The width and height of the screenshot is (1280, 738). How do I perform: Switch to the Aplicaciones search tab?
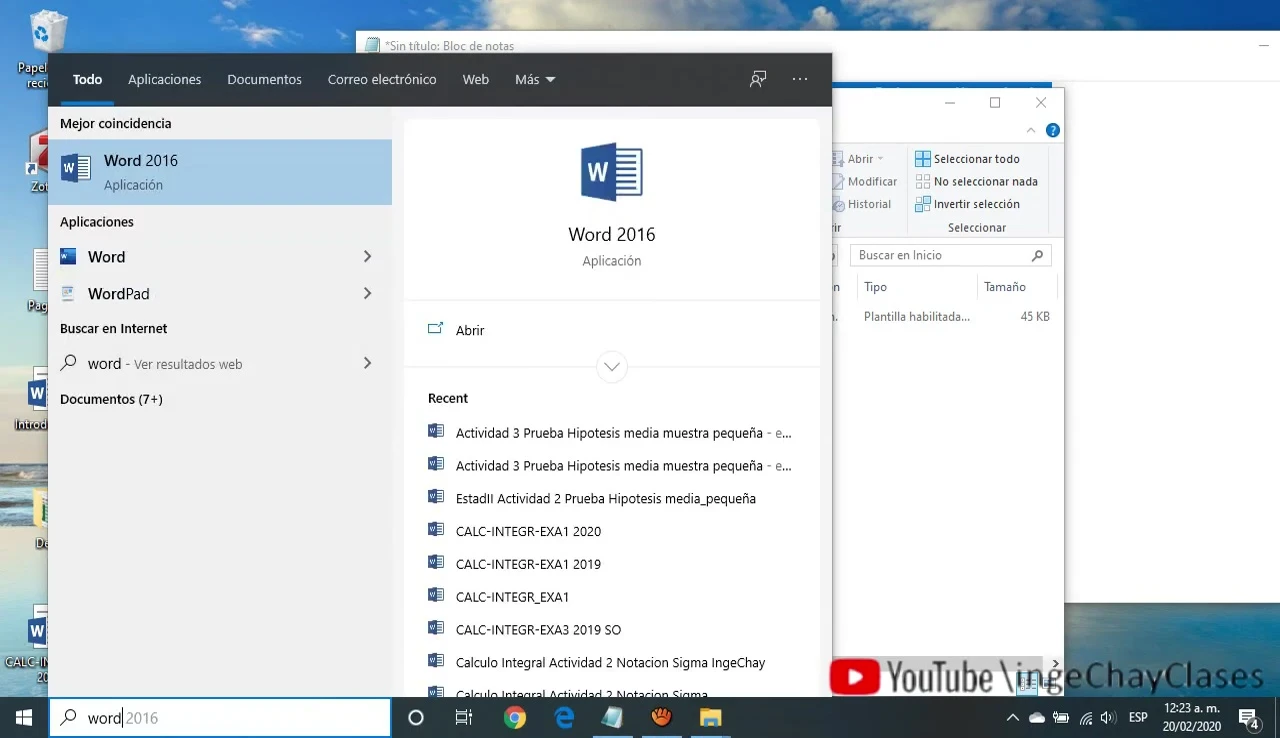click(x=164, y=79)
